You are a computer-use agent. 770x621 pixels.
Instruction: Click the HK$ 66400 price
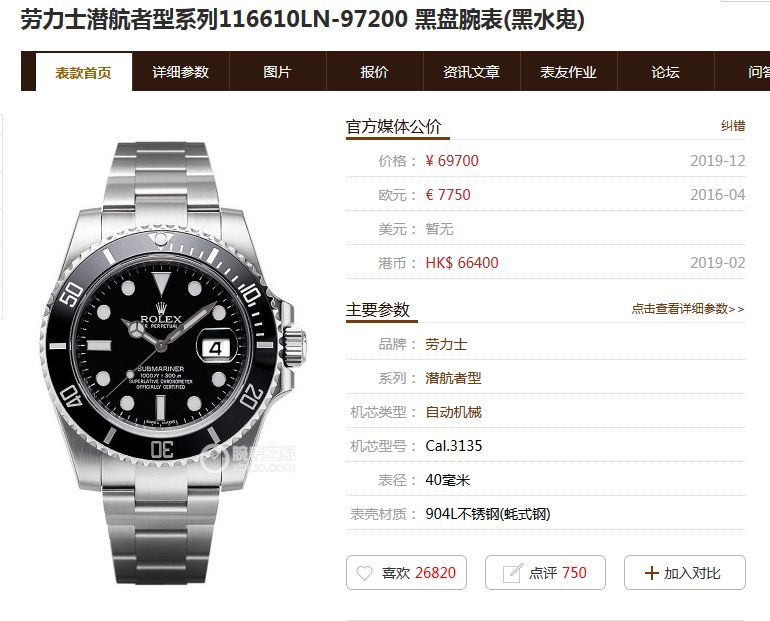462,263
